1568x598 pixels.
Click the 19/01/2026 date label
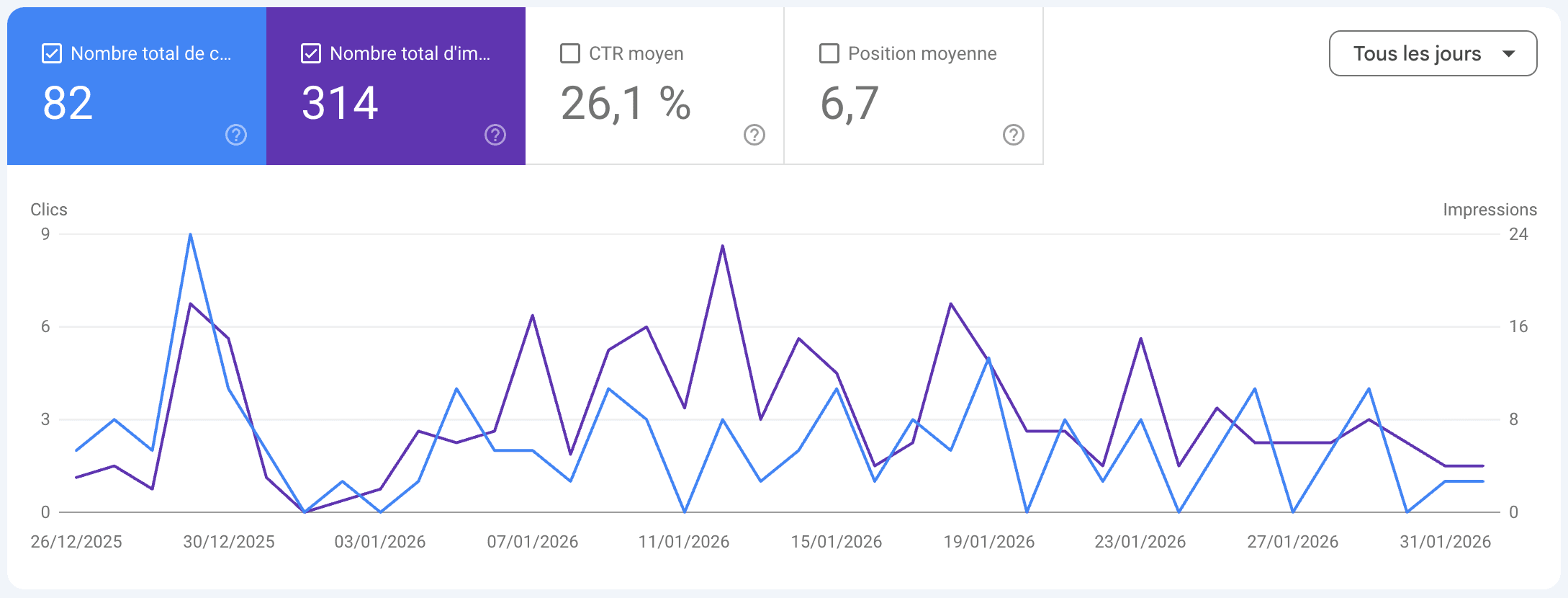click(x=988, y=542)
